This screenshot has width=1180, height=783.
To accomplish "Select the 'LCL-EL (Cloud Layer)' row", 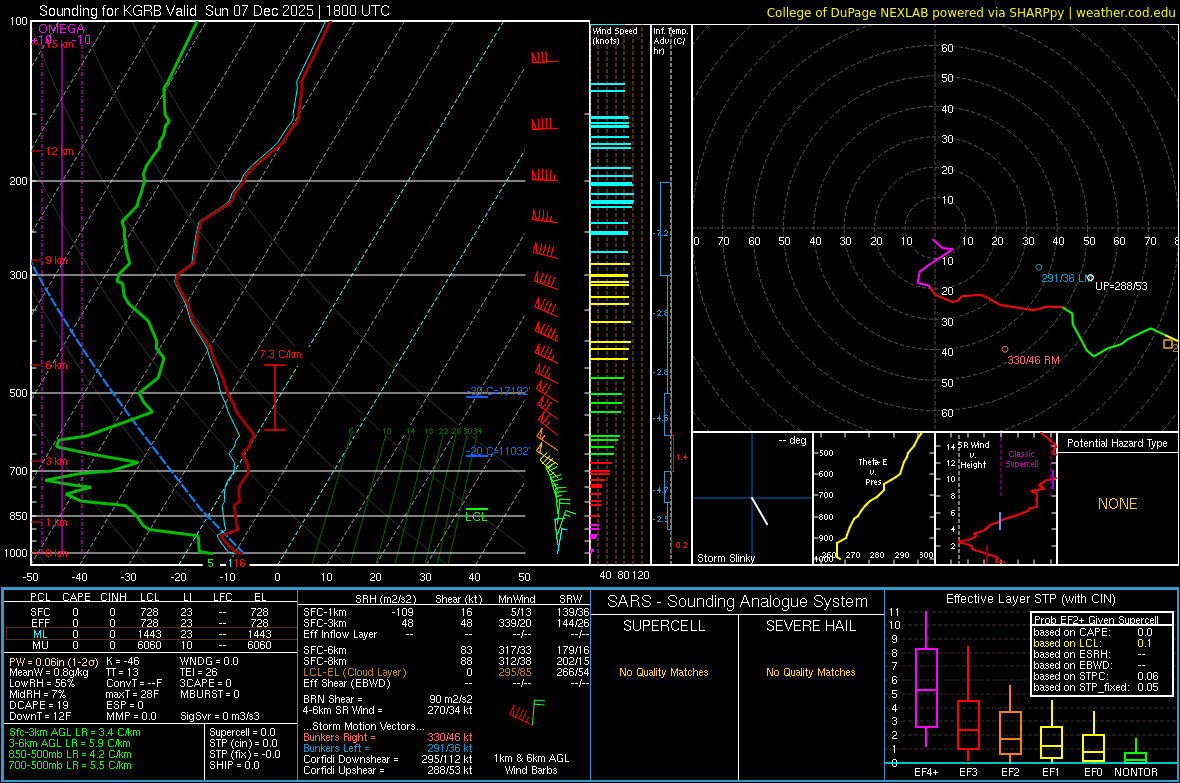I will coord(446,672).
